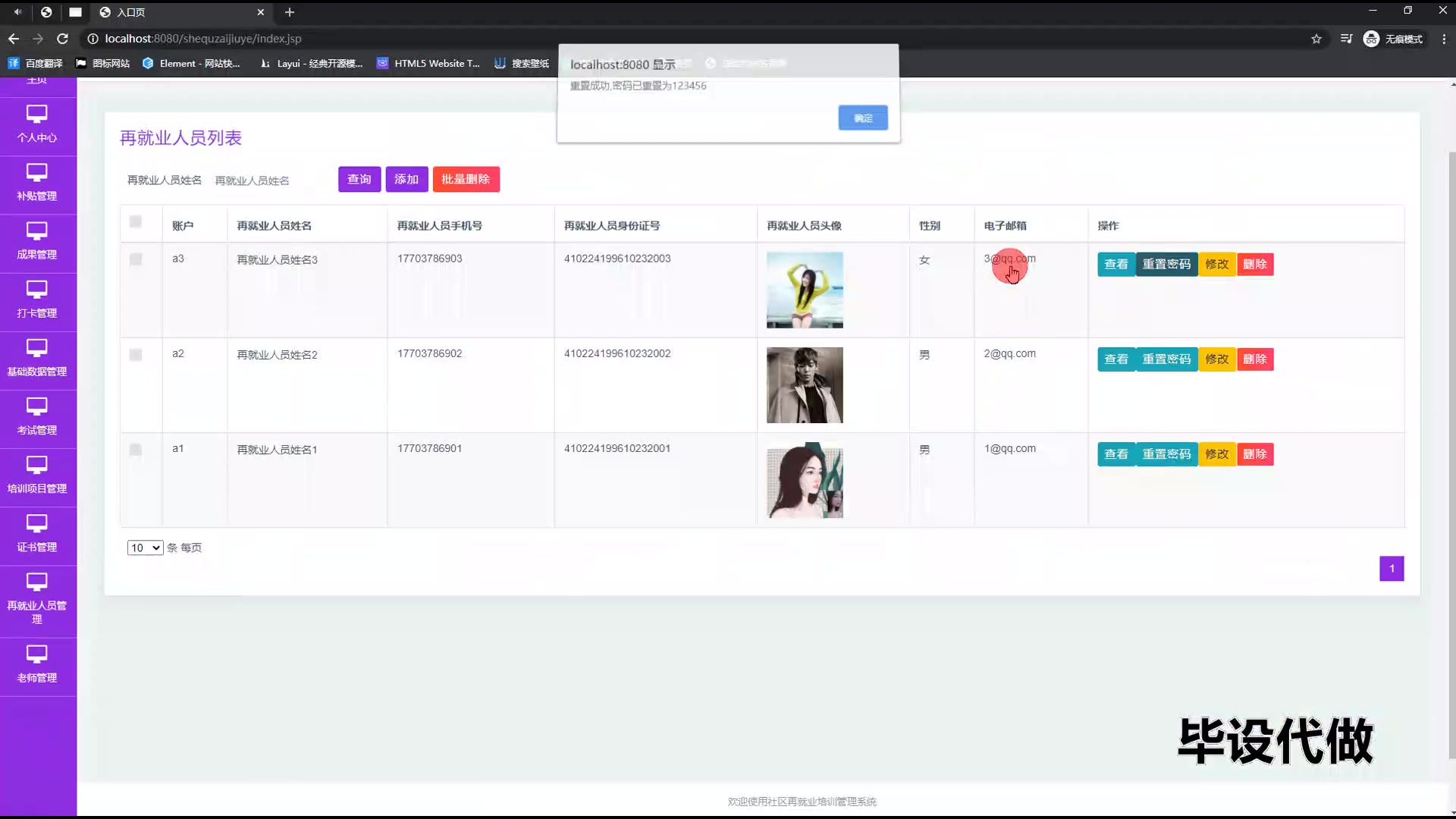Toggle the select-all header checkbox
The width and height of the screenshot is (1456, 819).
click(136, 221)
